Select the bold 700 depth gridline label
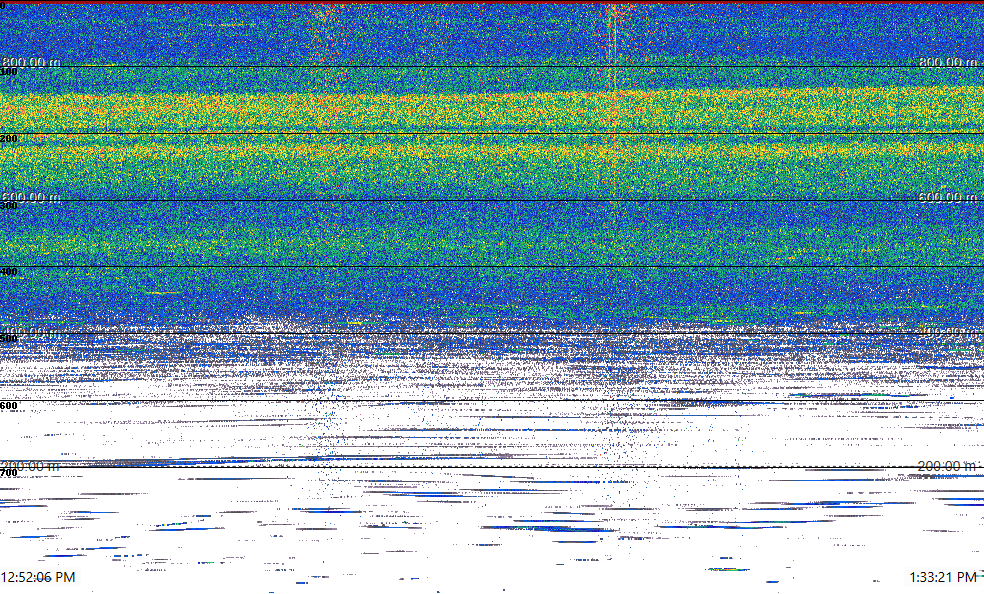 pos(9,472)
